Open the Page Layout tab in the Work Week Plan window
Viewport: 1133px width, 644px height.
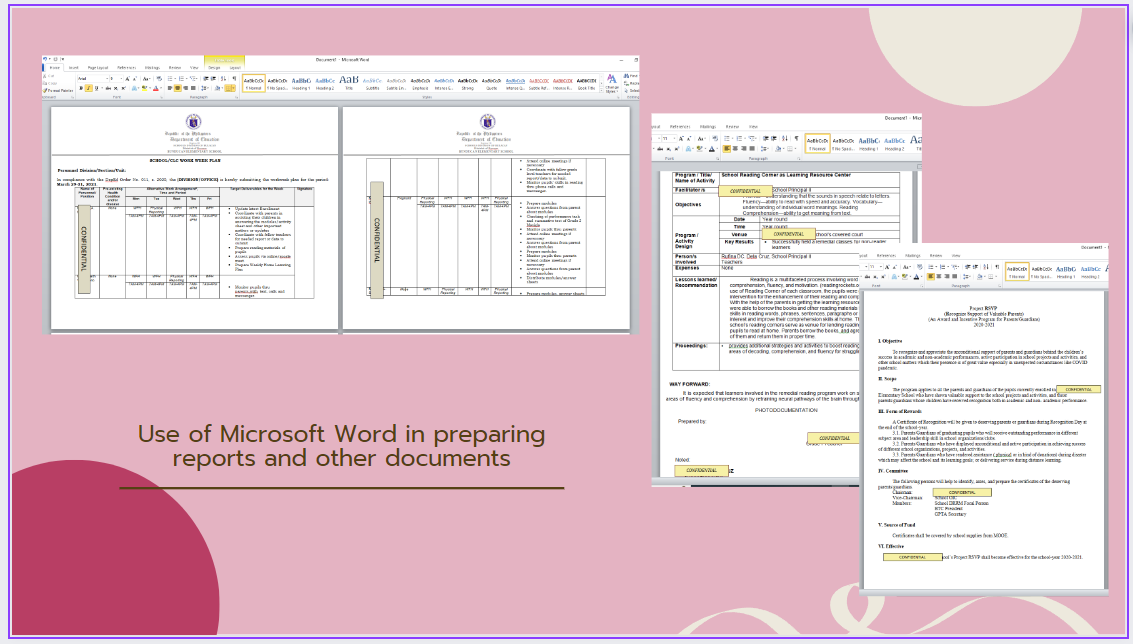coord(98,67)
